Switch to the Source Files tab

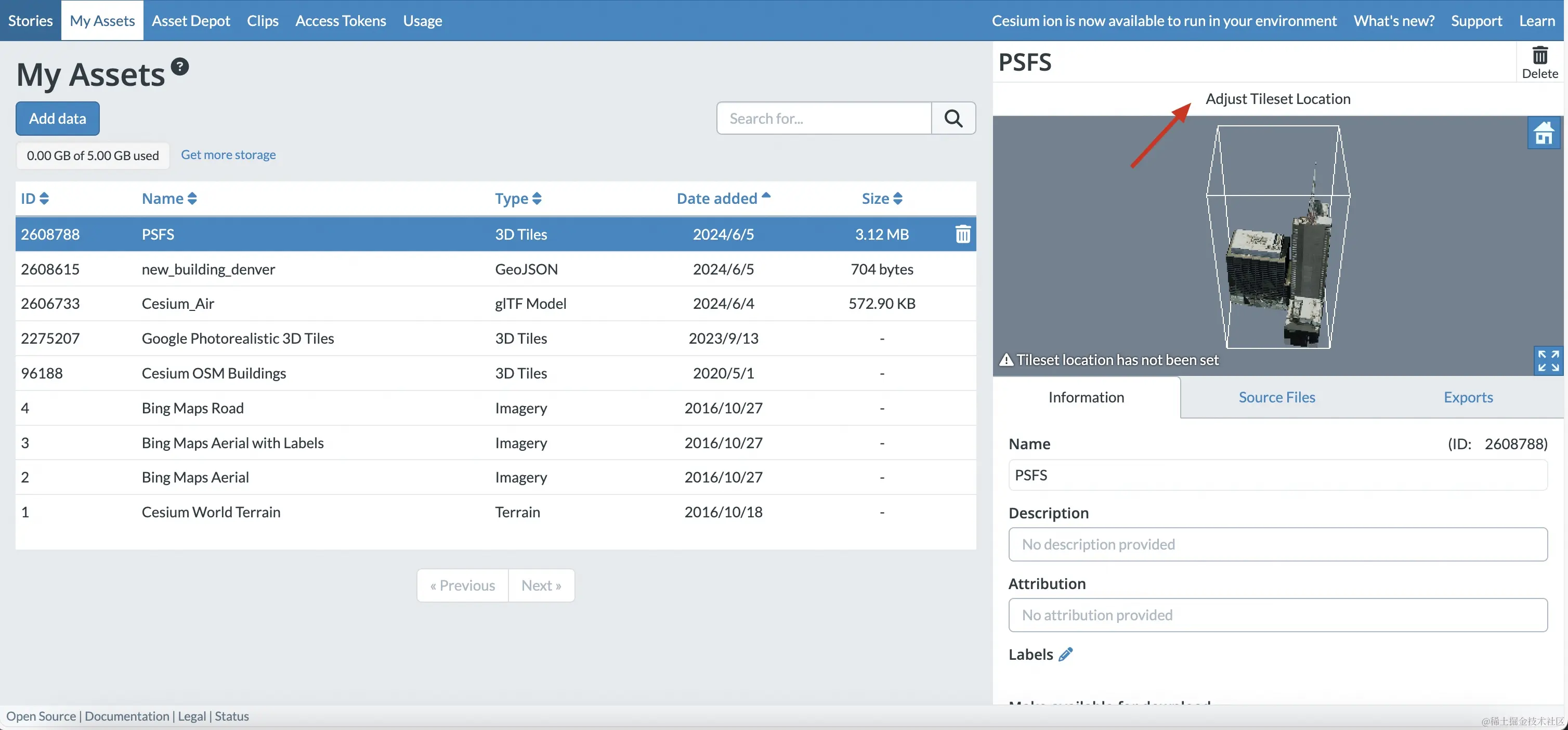pos(1276,398)
